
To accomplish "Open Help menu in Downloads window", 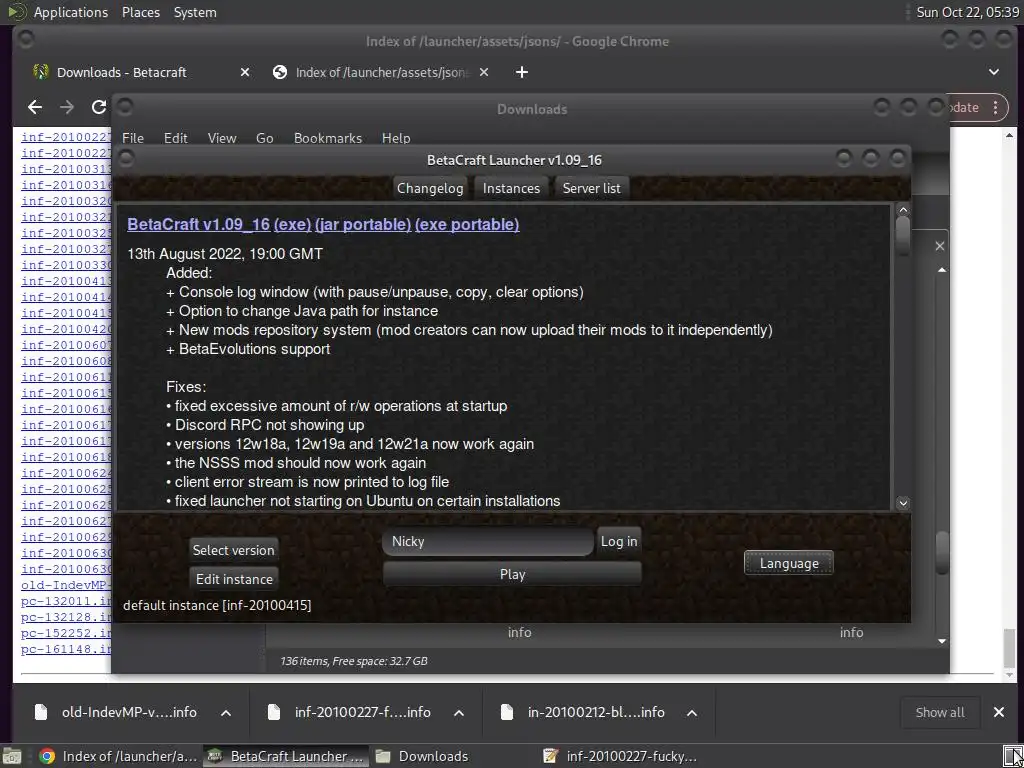I will tap(396, 138).
